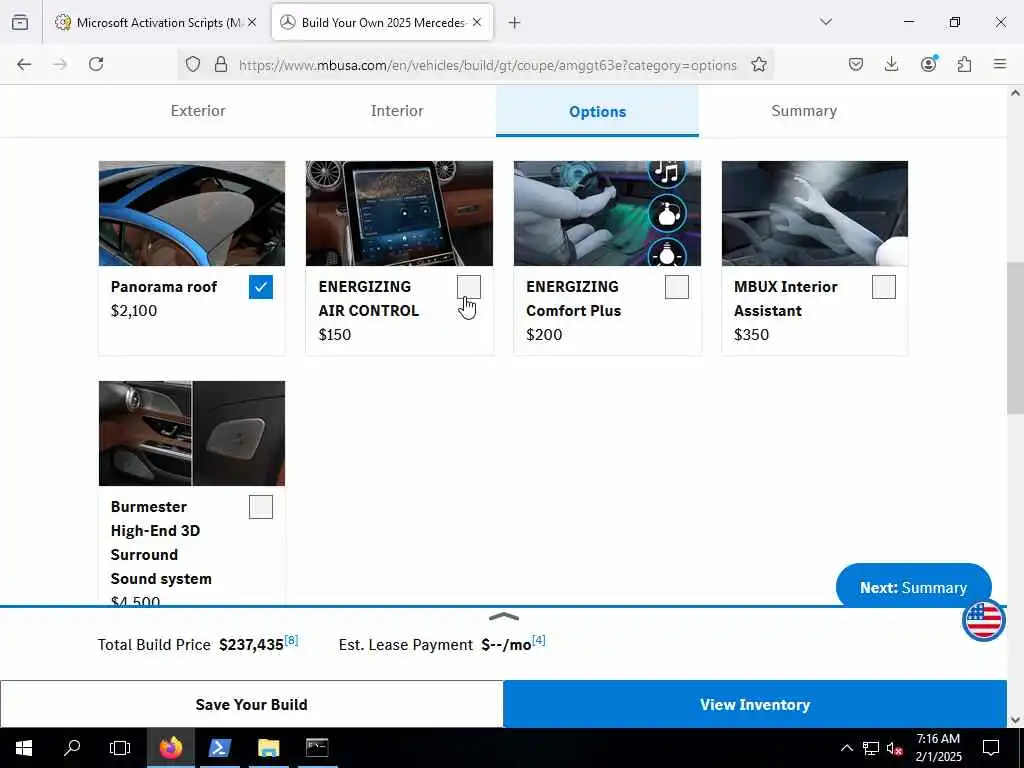Show site security info via the padlock icon
The image size is (1024, 768).
coord(221,64)
